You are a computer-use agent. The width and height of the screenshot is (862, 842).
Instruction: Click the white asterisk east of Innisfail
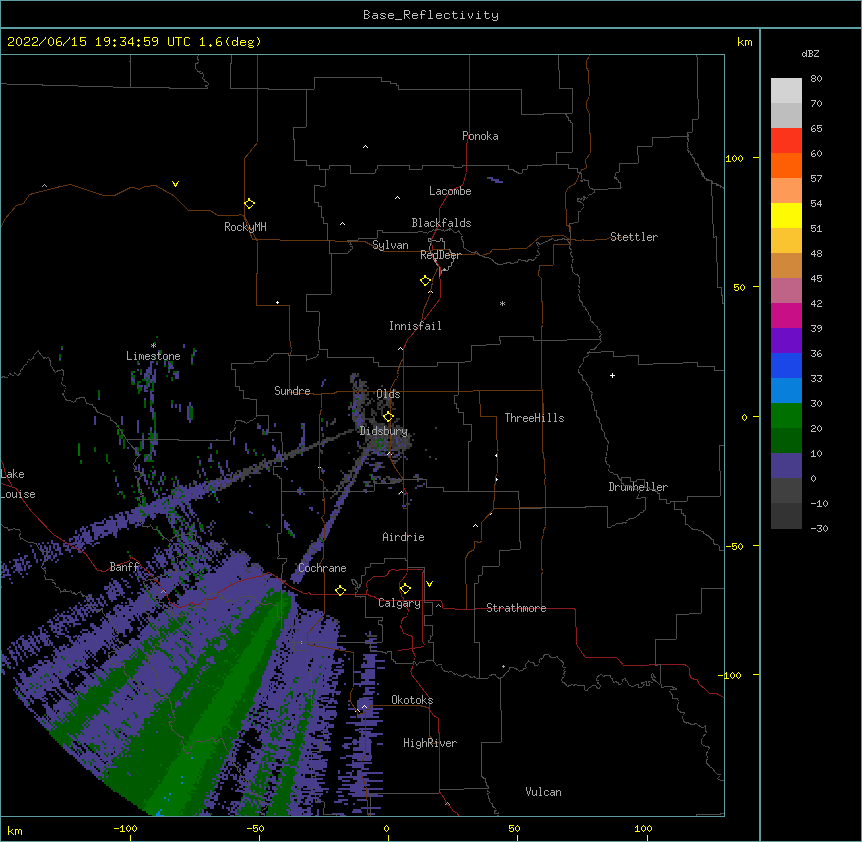tap(502, 303)
